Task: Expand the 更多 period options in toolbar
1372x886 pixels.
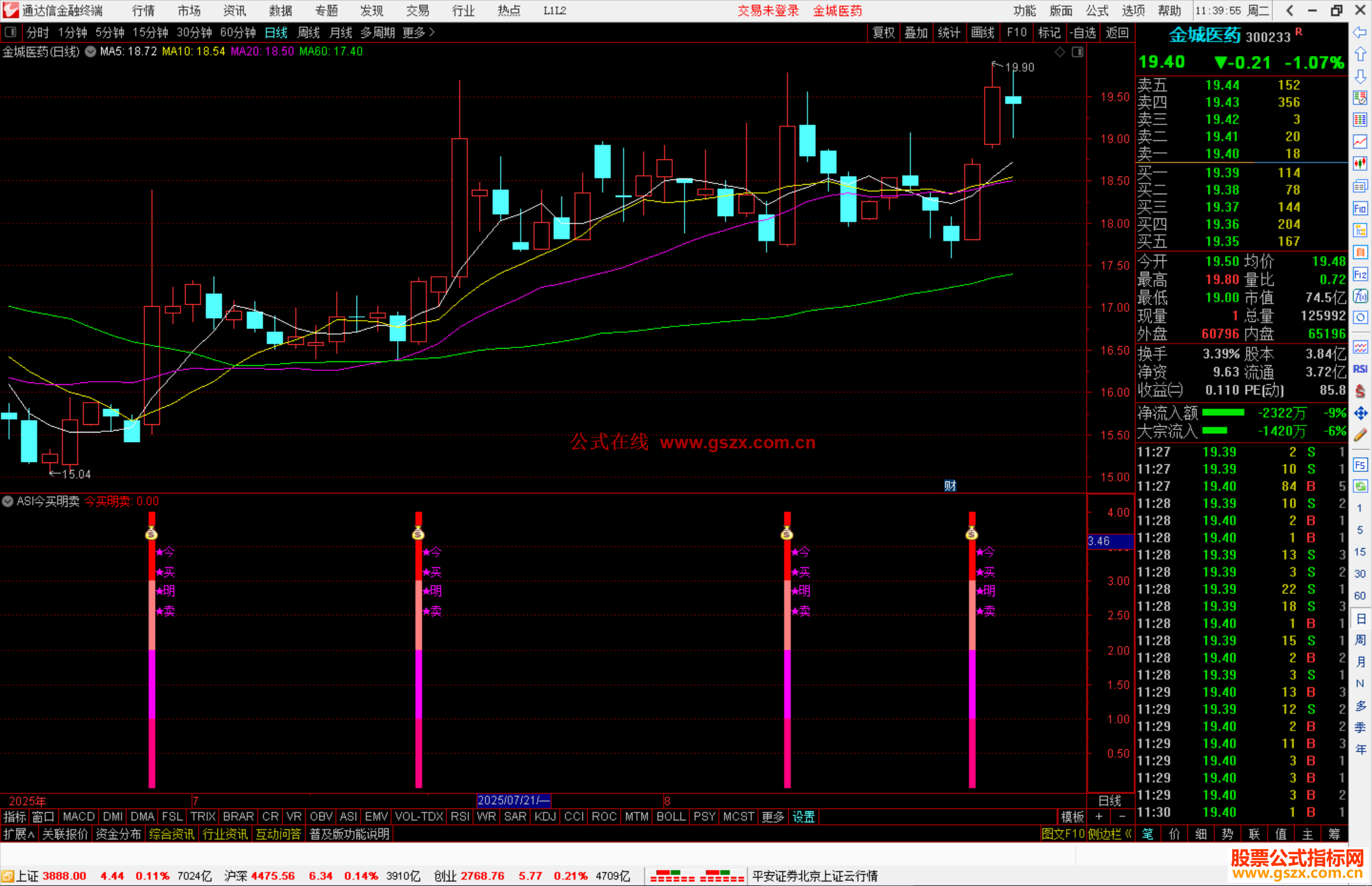Action: coord(419,32)
